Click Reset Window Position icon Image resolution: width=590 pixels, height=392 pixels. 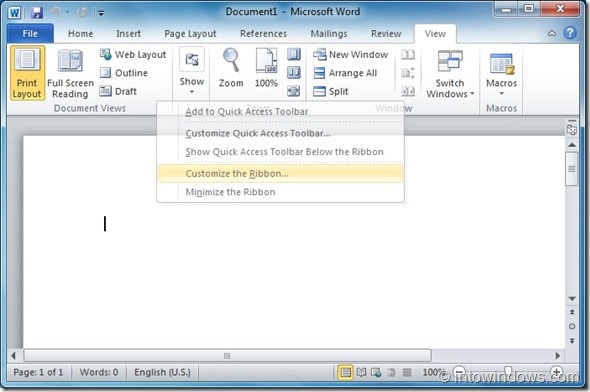point(408,91)
